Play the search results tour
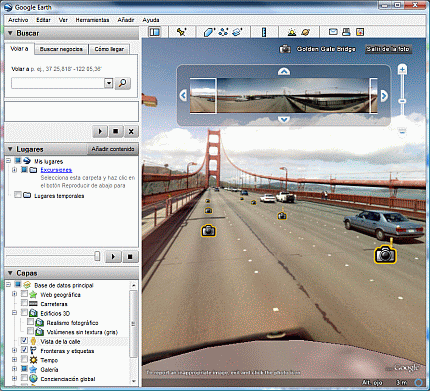The height and width of the screenshot is (391, 430). 100,131
